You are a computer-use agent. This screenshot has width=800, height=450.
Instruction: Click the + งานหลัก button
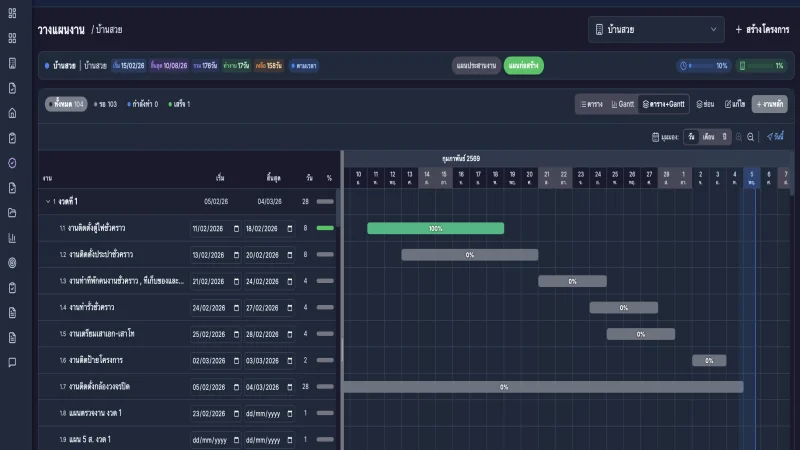click(769, 104)
